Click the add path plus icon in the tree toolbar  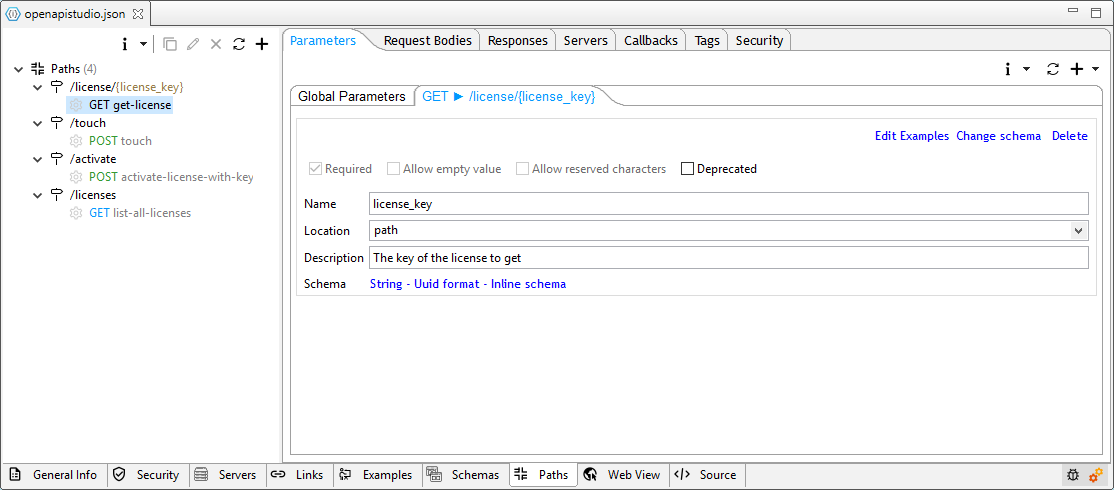click(x=262, y=44)
